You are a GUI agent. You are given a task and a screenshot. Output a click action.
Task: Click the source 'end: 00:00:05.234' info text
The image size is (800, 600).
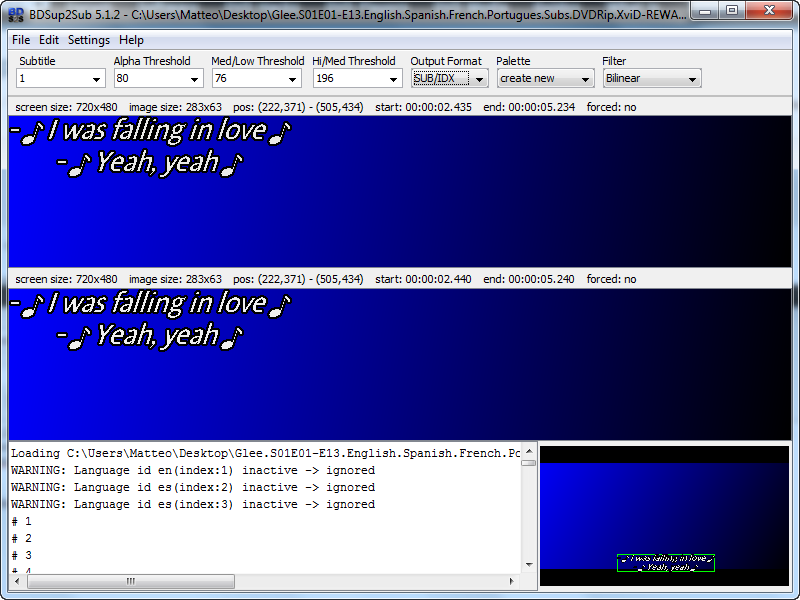(x=529, y=107)
